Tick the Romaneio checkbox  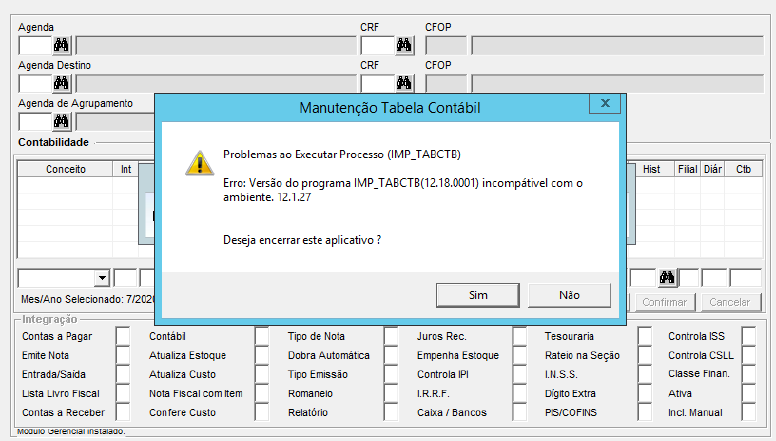391,393
